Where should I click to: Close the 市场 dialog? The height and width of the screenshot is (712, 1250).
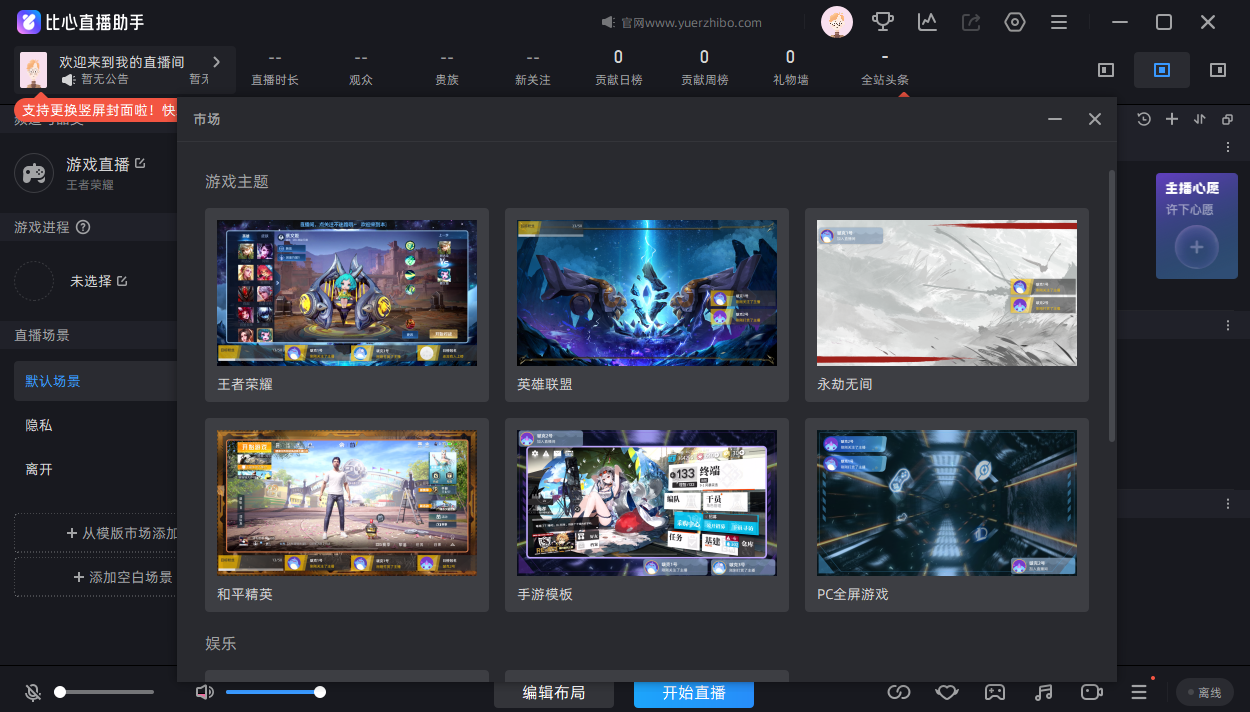[x=1095, y=119]
